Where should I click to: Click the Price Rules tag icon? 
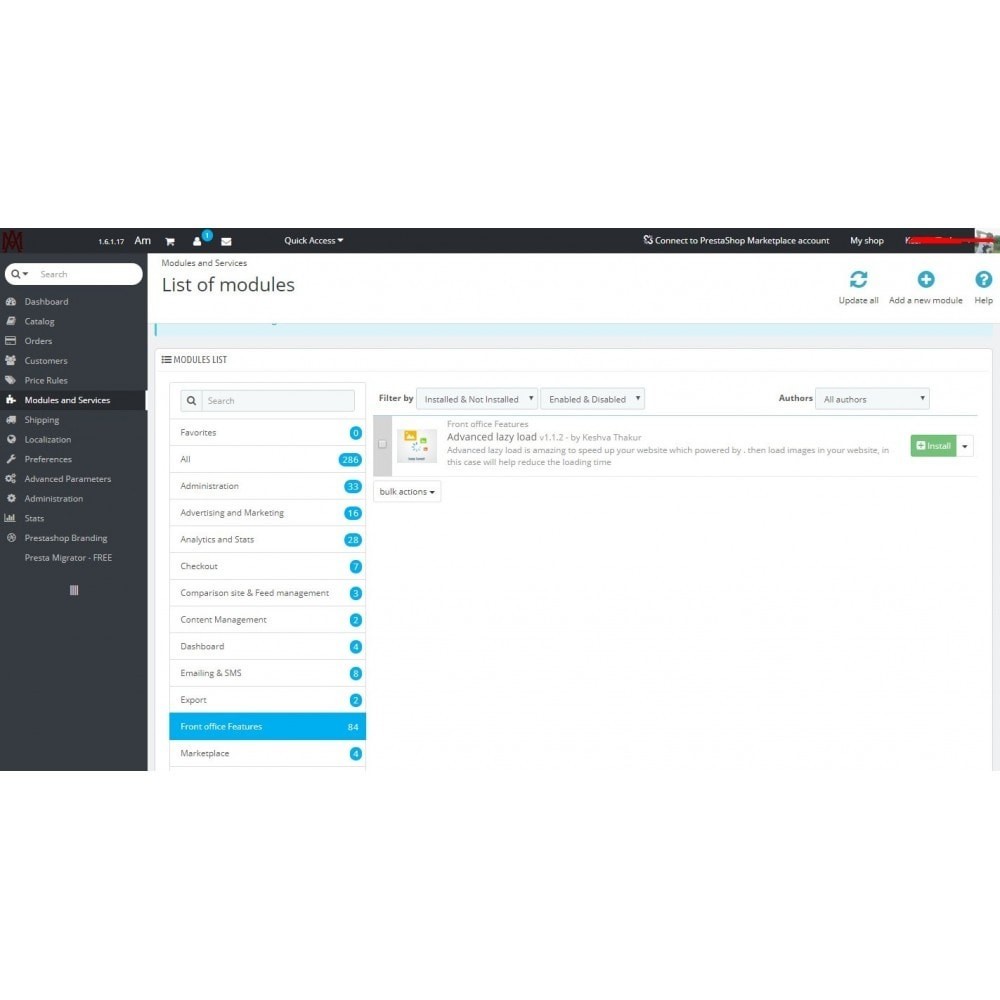[11, 381]
